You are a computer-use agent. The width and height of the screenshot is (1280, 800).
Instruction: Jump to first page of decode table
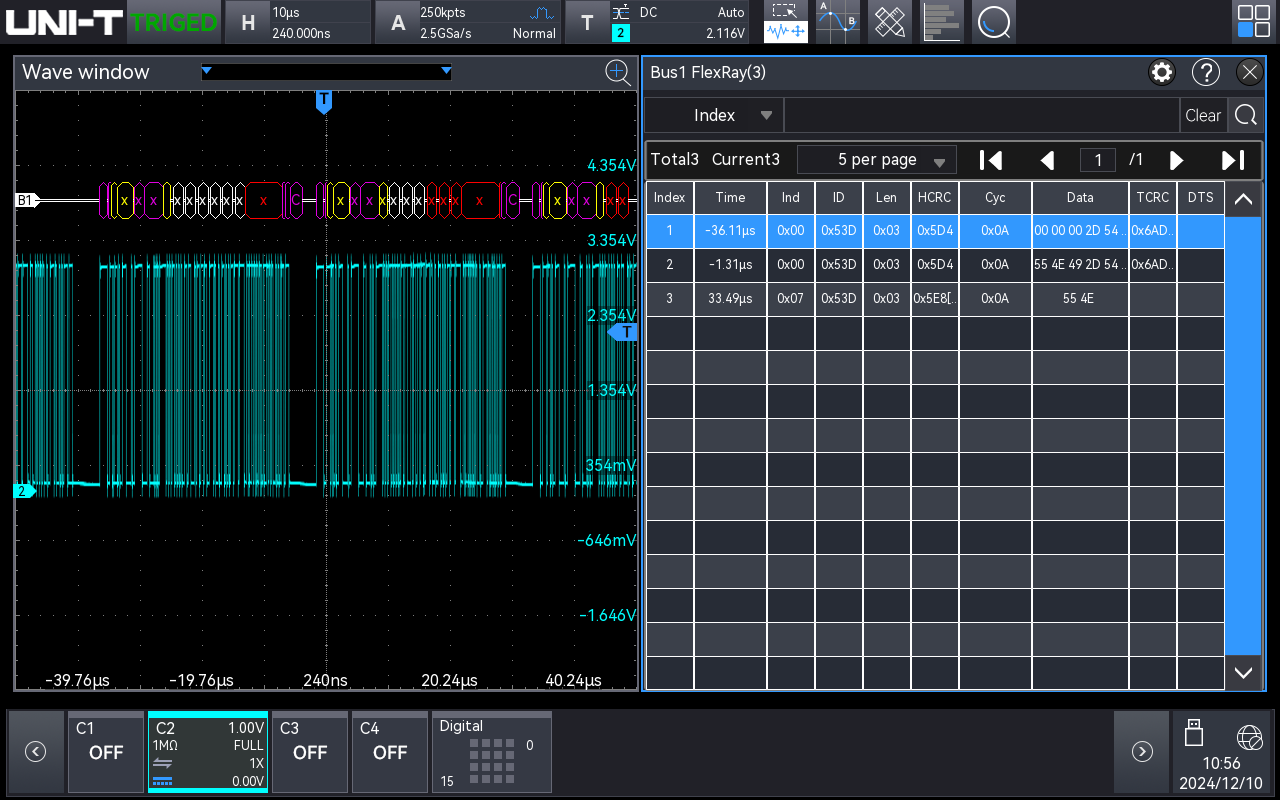tap(991, 160)
